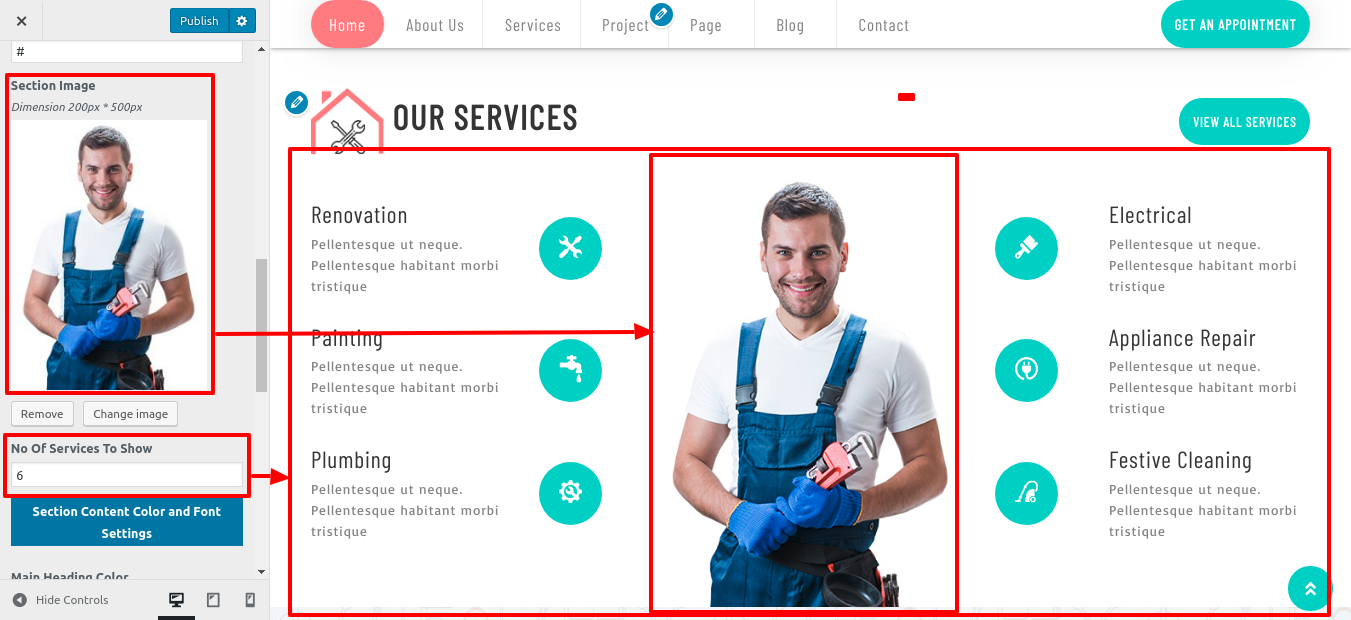
Task: Click the No Of Services To Show field
Action: click(x=127, y=476)
